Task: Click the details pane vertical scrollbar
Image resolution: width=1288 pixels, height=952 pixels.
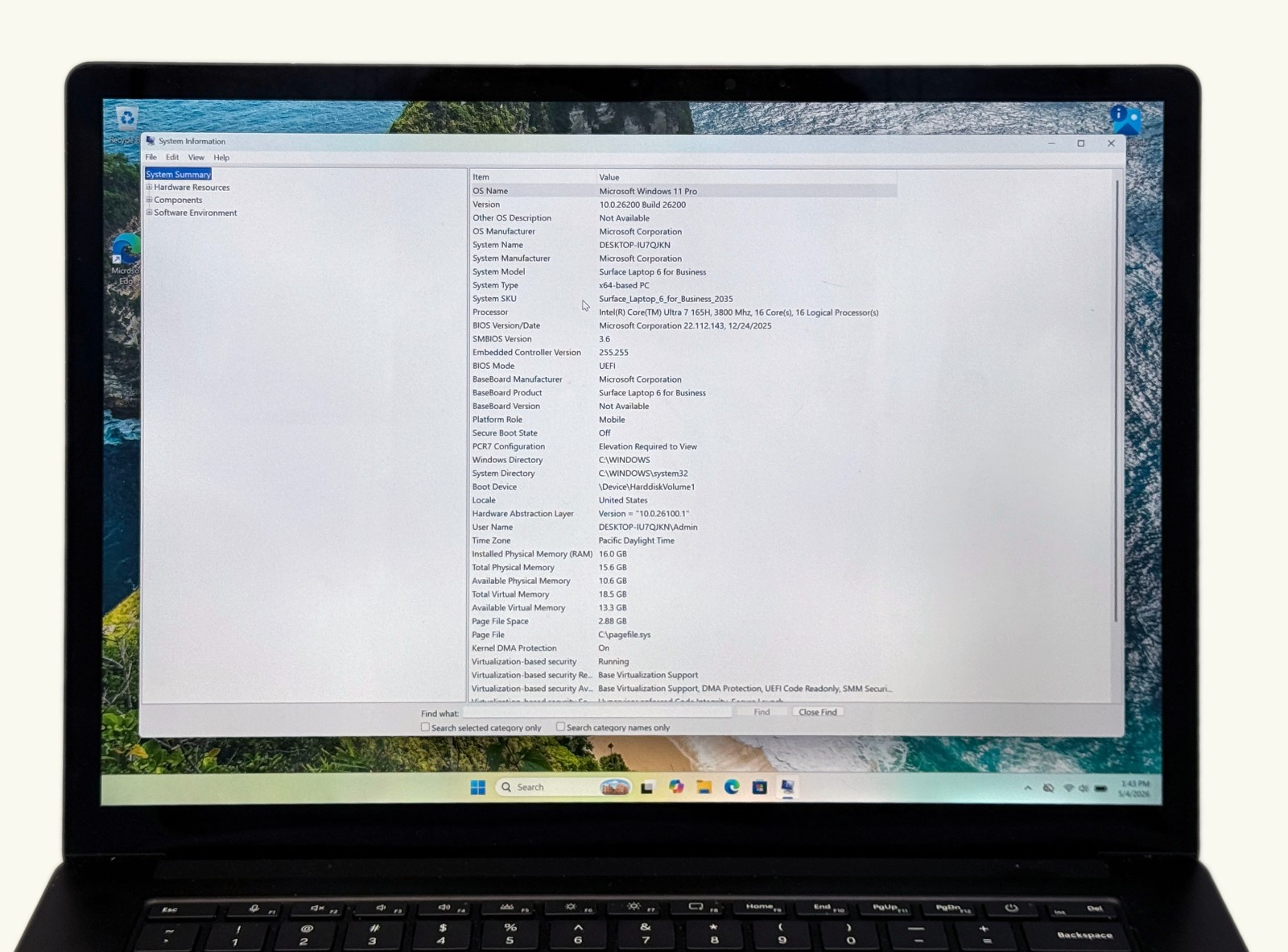Action: tap(1117, 400)
